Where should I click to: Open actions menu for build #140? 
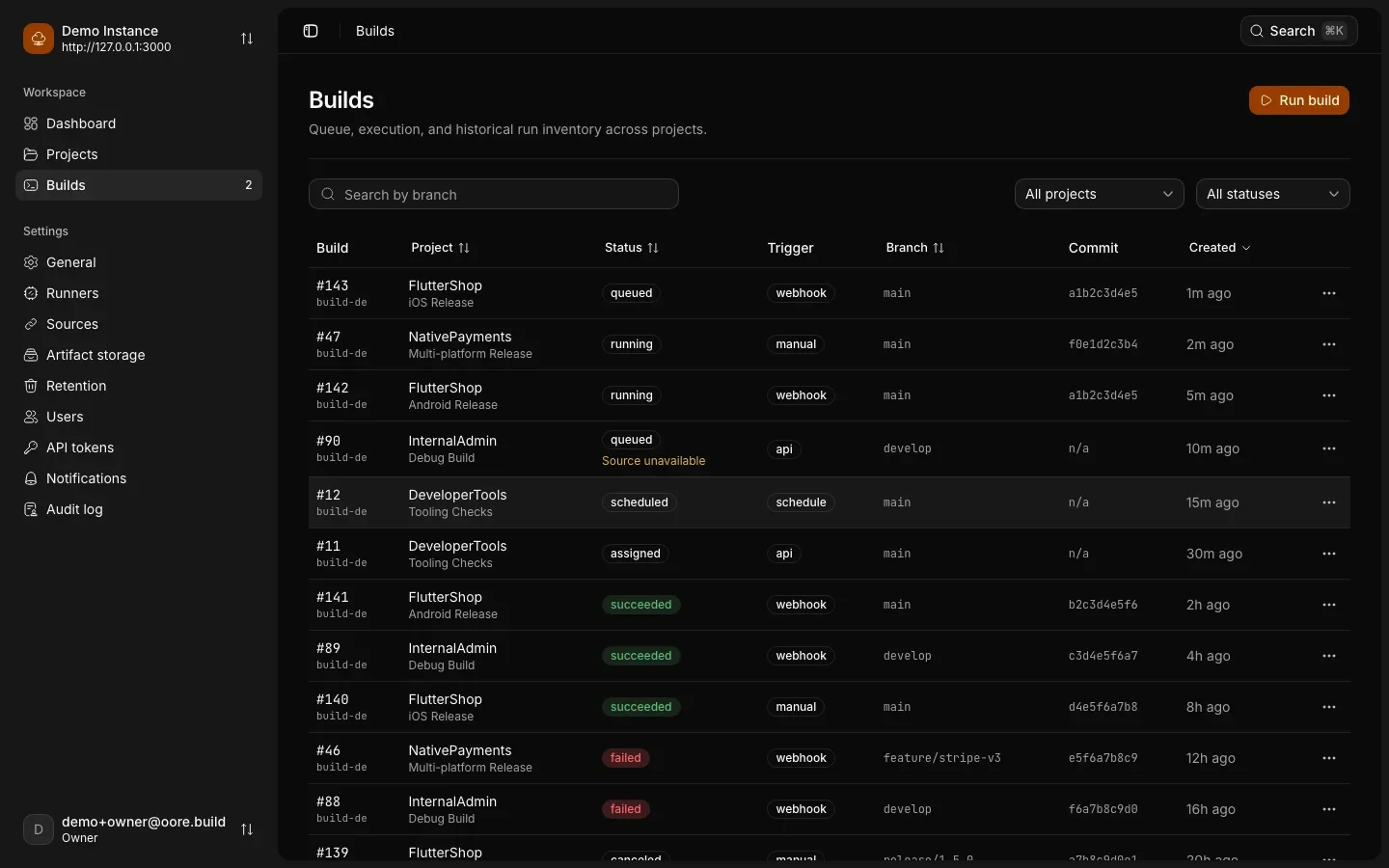(1329, 707)
